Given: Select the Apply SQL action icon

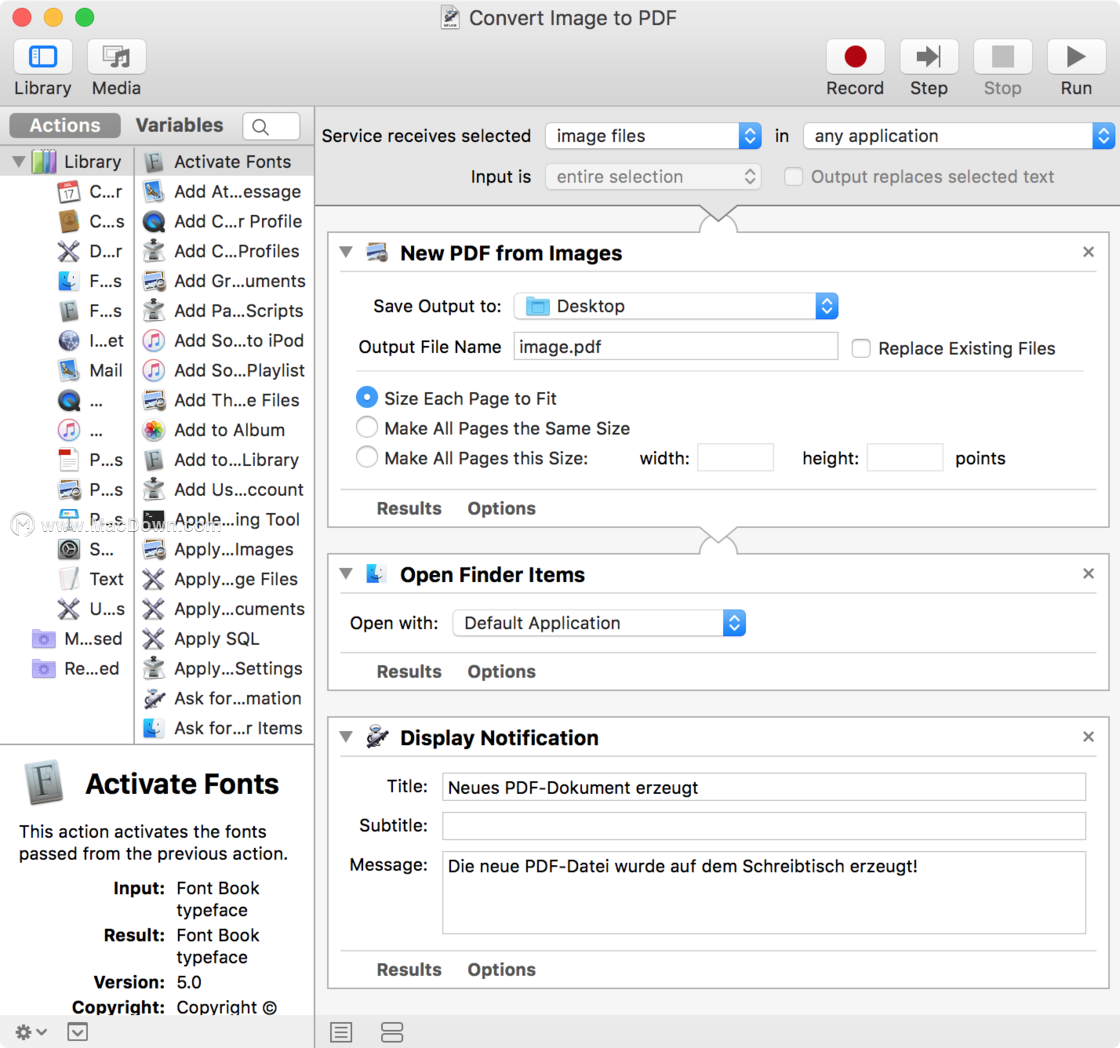Looking at the screenshot, I should pos(154,639).
